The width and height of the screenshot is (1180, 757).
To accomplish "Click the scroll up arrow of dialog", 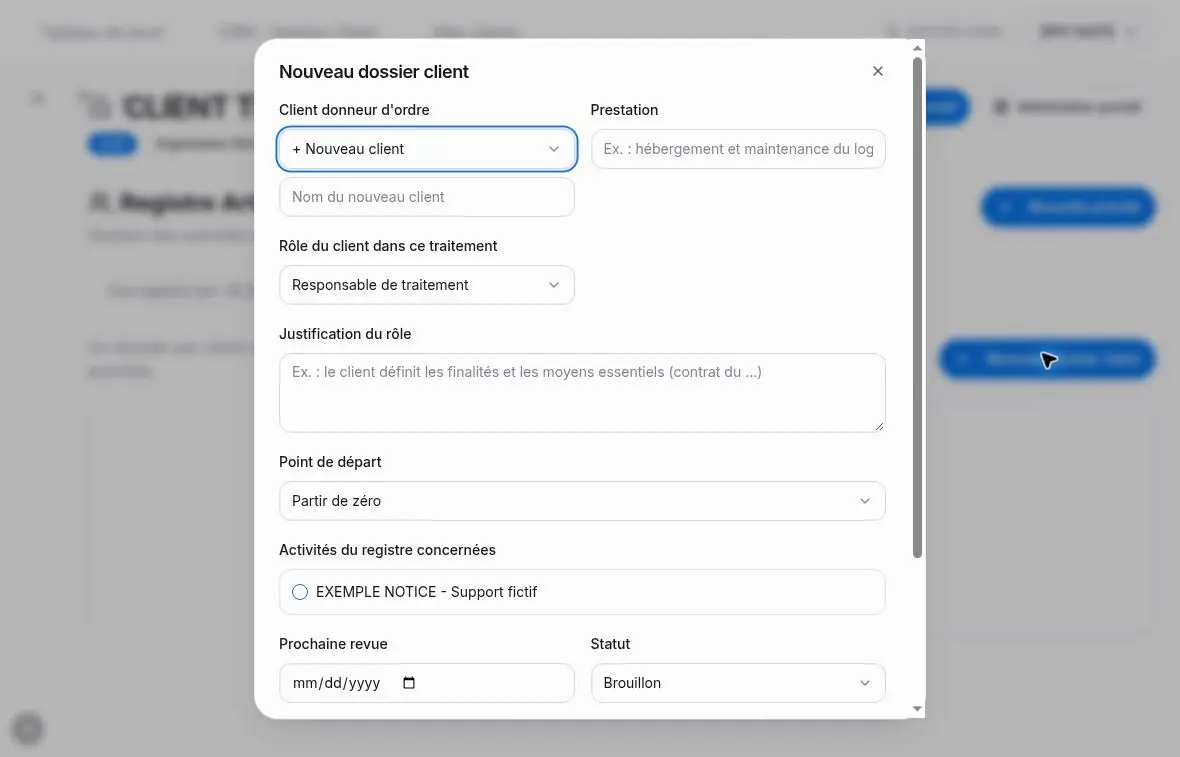I will pyautogui.click(x=917, y=48).
